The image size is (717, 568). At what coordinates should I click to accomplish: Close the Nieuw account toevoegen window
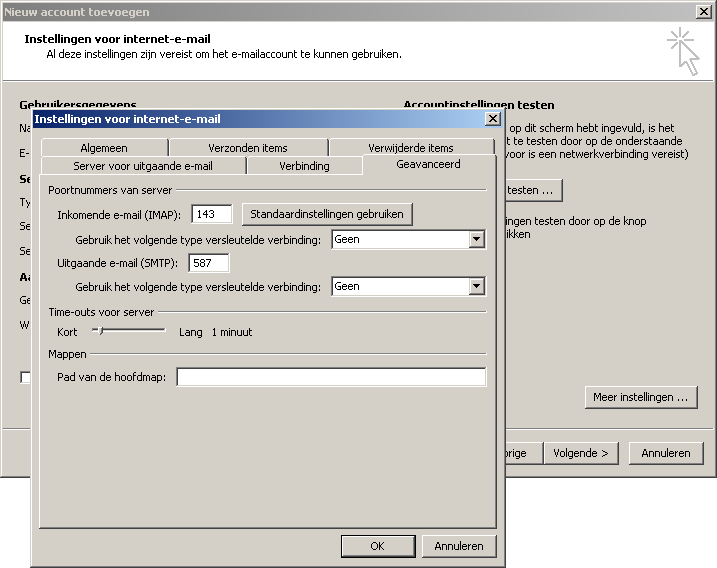(704, 11)
